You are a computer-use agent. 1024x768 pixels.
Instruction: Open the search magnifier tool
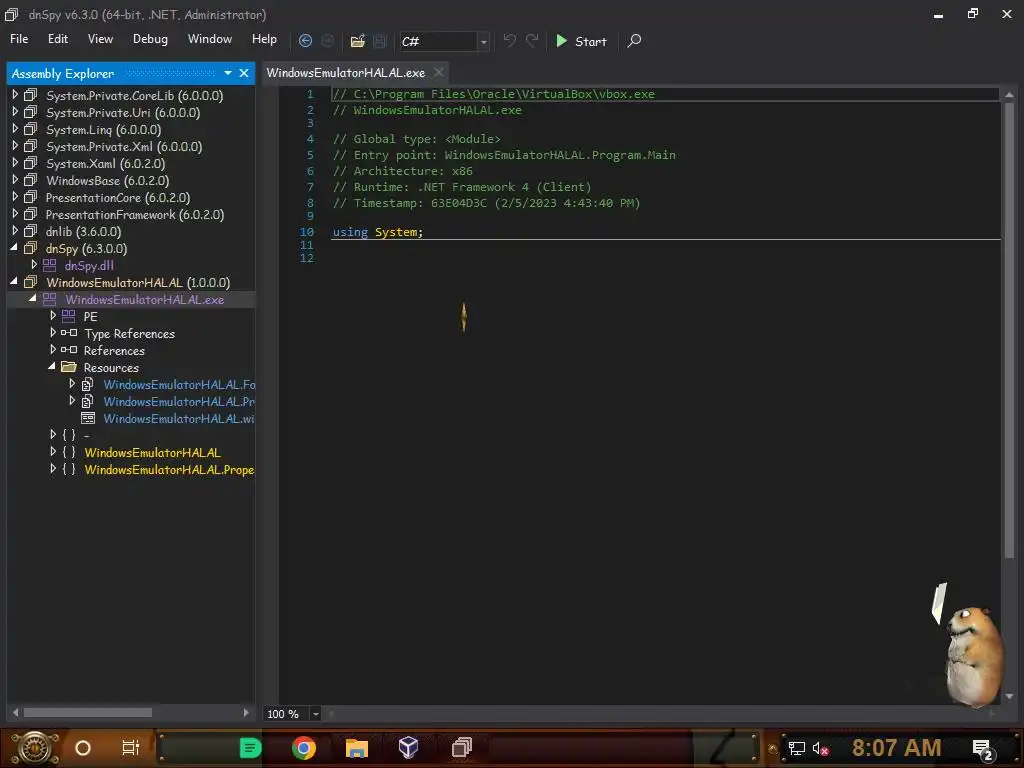point(634,41)
